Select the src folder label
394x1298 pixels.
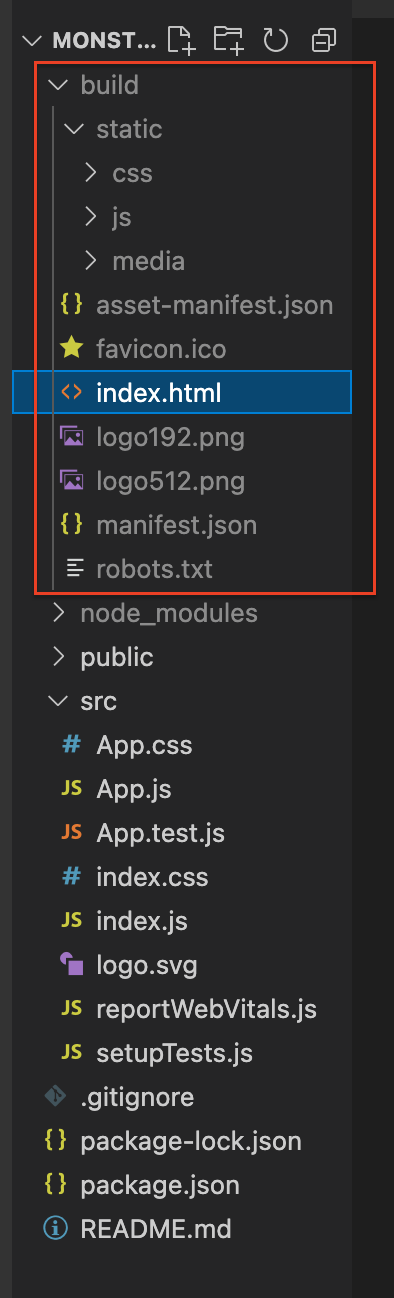[x=98, y=701]
